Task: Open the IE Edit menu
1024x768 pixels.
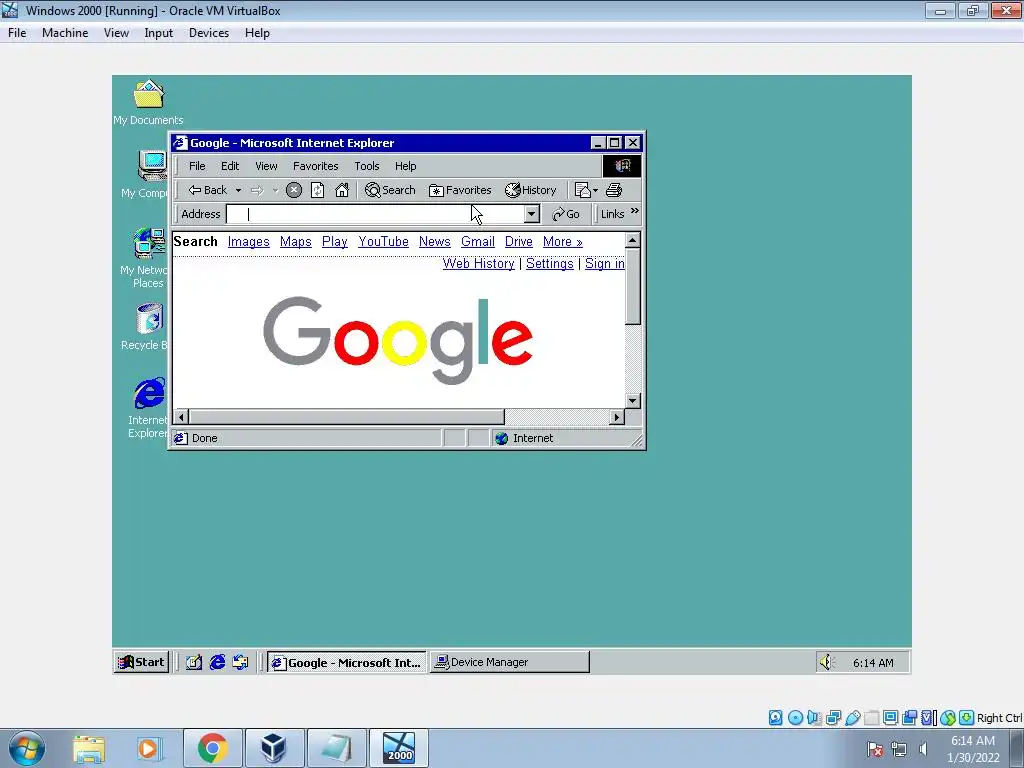Action: pyautogui.click(x=230, y=166)
